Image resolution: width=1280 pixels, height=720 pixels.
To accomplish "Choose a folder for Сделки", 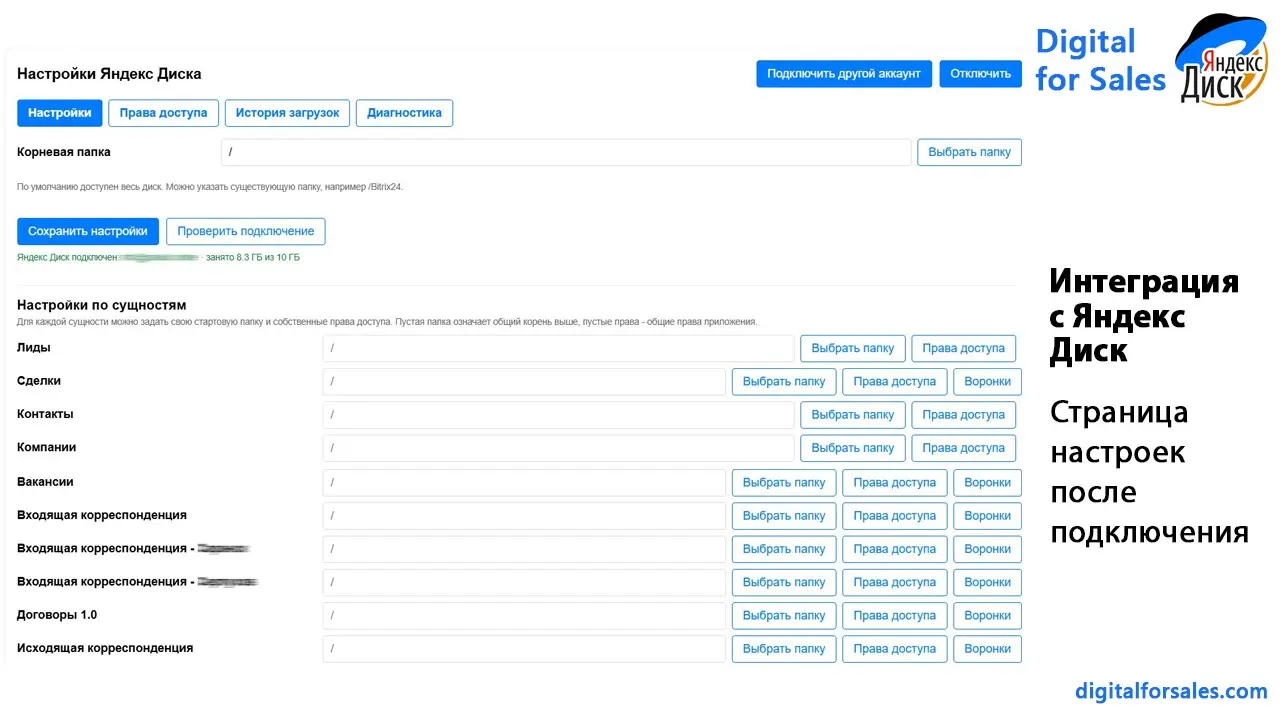I will pyautogui.click(x=784, y=382).
